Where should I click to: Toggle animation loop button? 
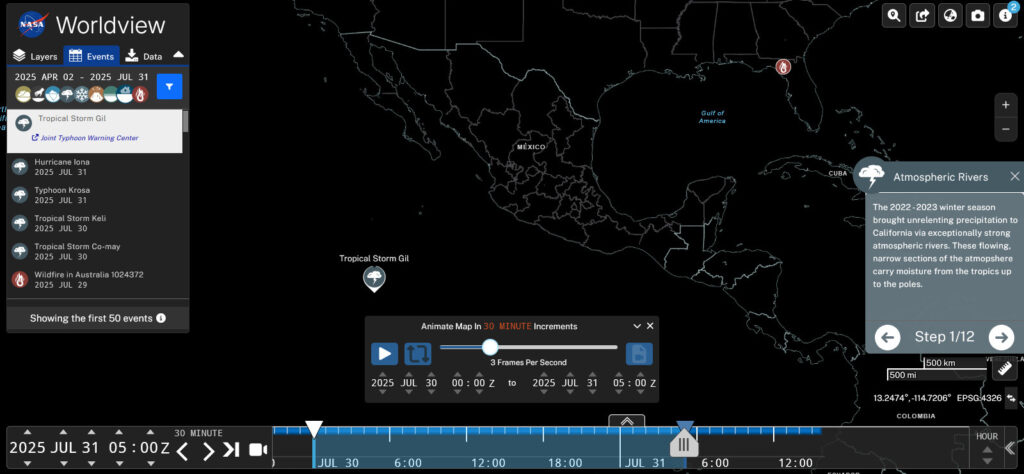pos(418,354)
